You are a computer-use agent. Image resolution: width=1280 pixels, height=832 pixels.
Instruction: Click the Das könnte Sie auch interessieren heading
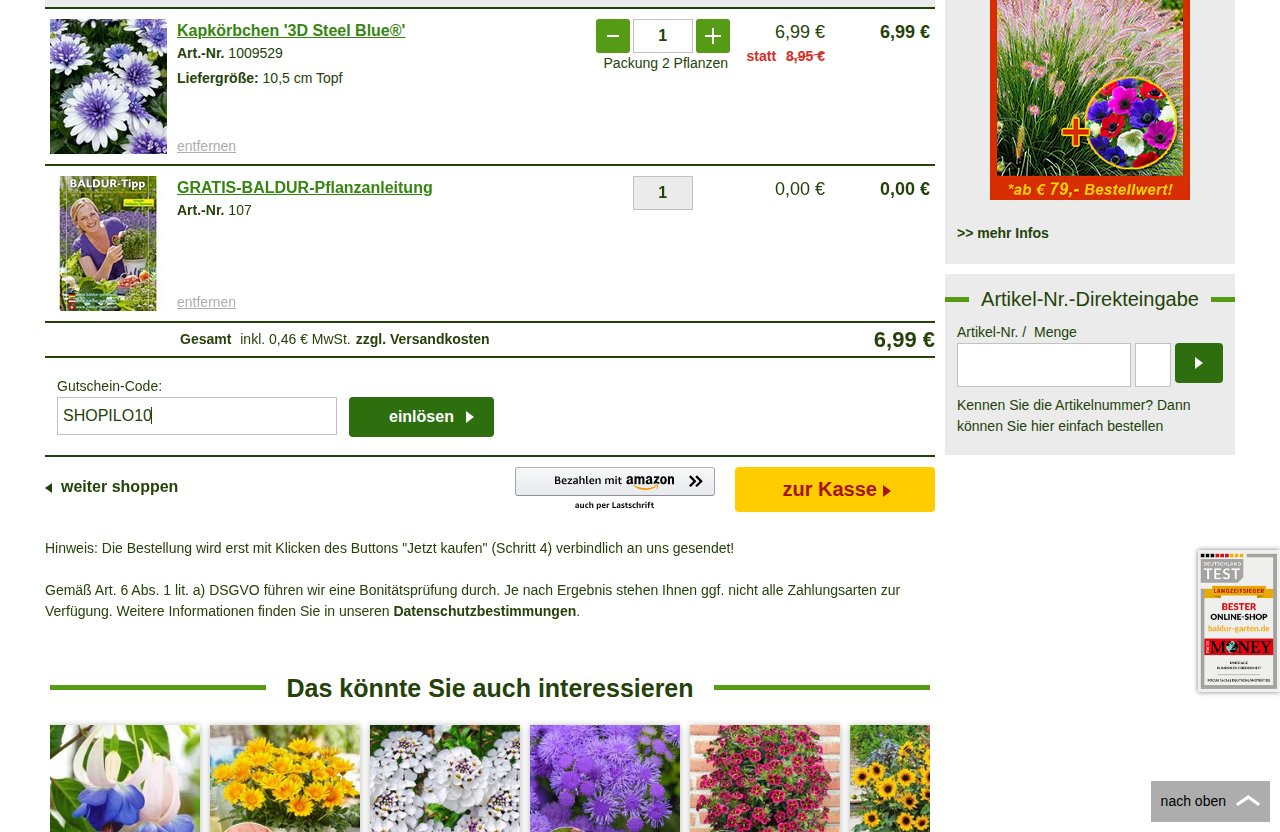click(x=490, y=688)
